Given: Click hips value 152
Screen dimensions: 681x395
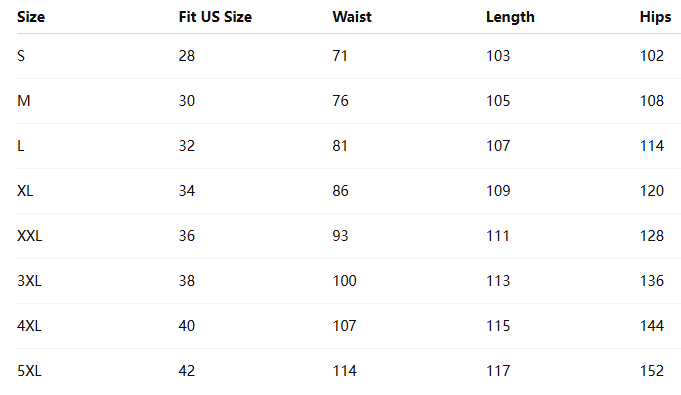Looking at the screenshot, I should click(651, 371).
